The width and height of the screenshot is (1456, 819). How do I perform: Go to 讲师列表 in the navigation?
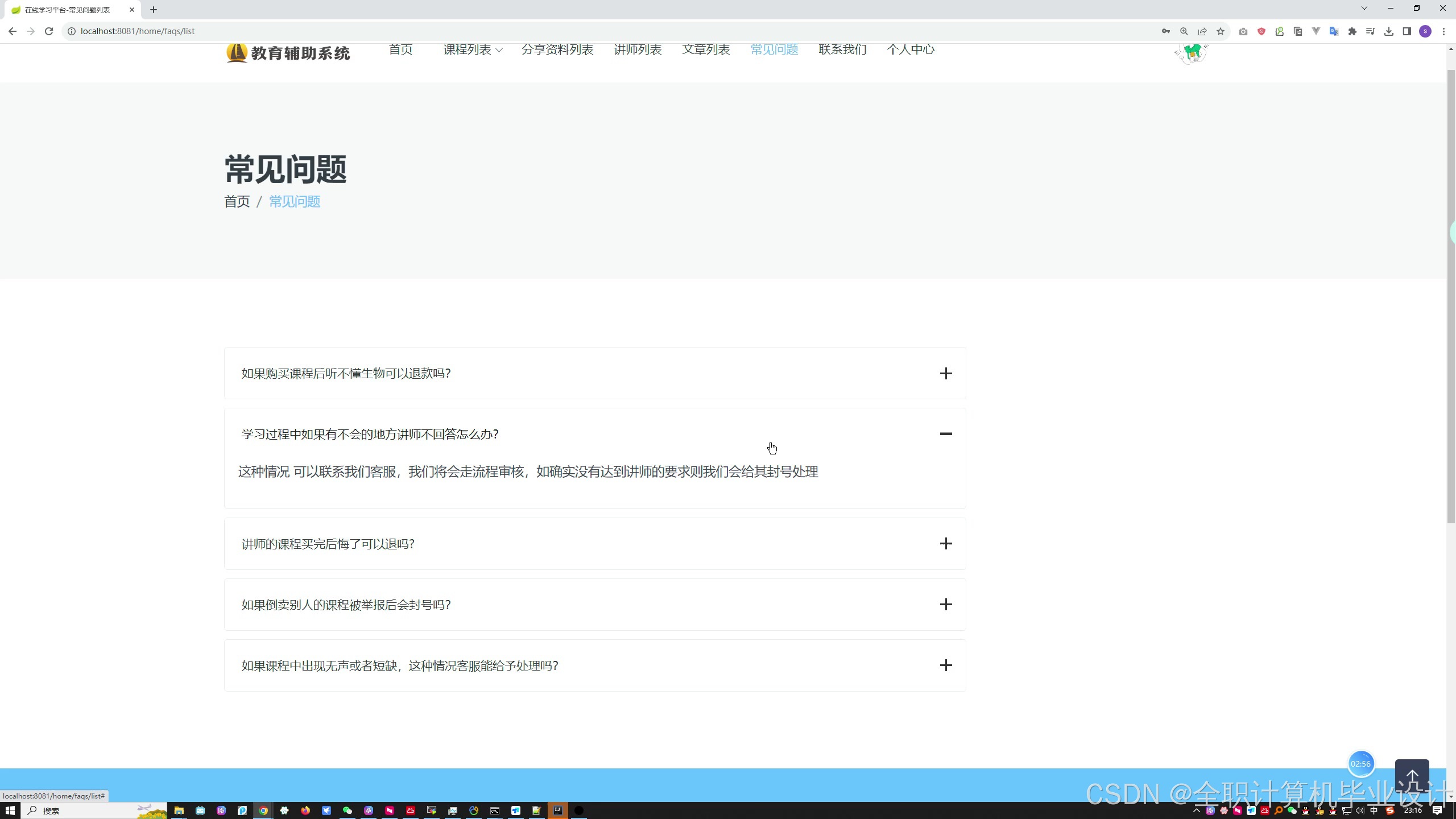pos(638,50)
